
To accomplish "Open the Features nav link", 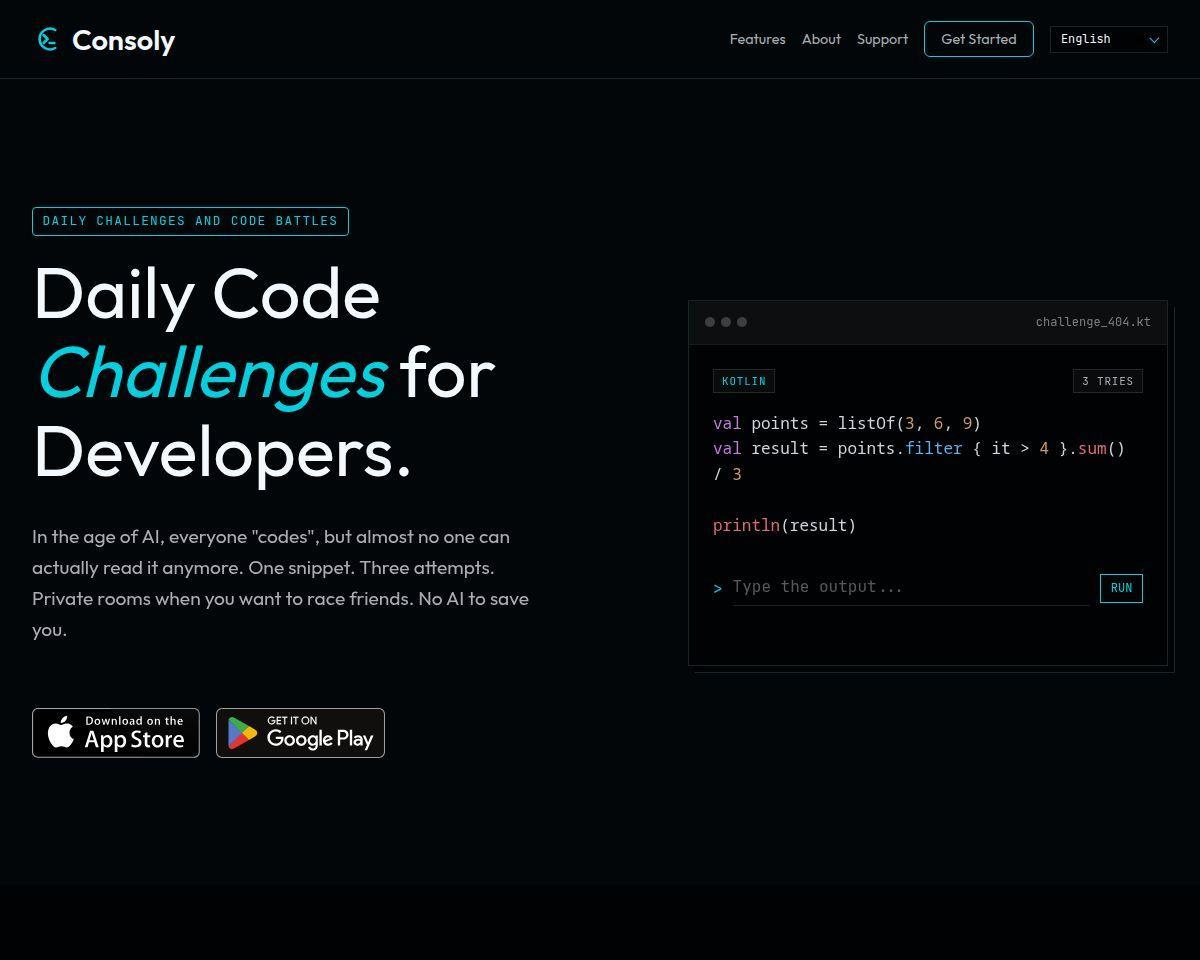I will (757, 39).
